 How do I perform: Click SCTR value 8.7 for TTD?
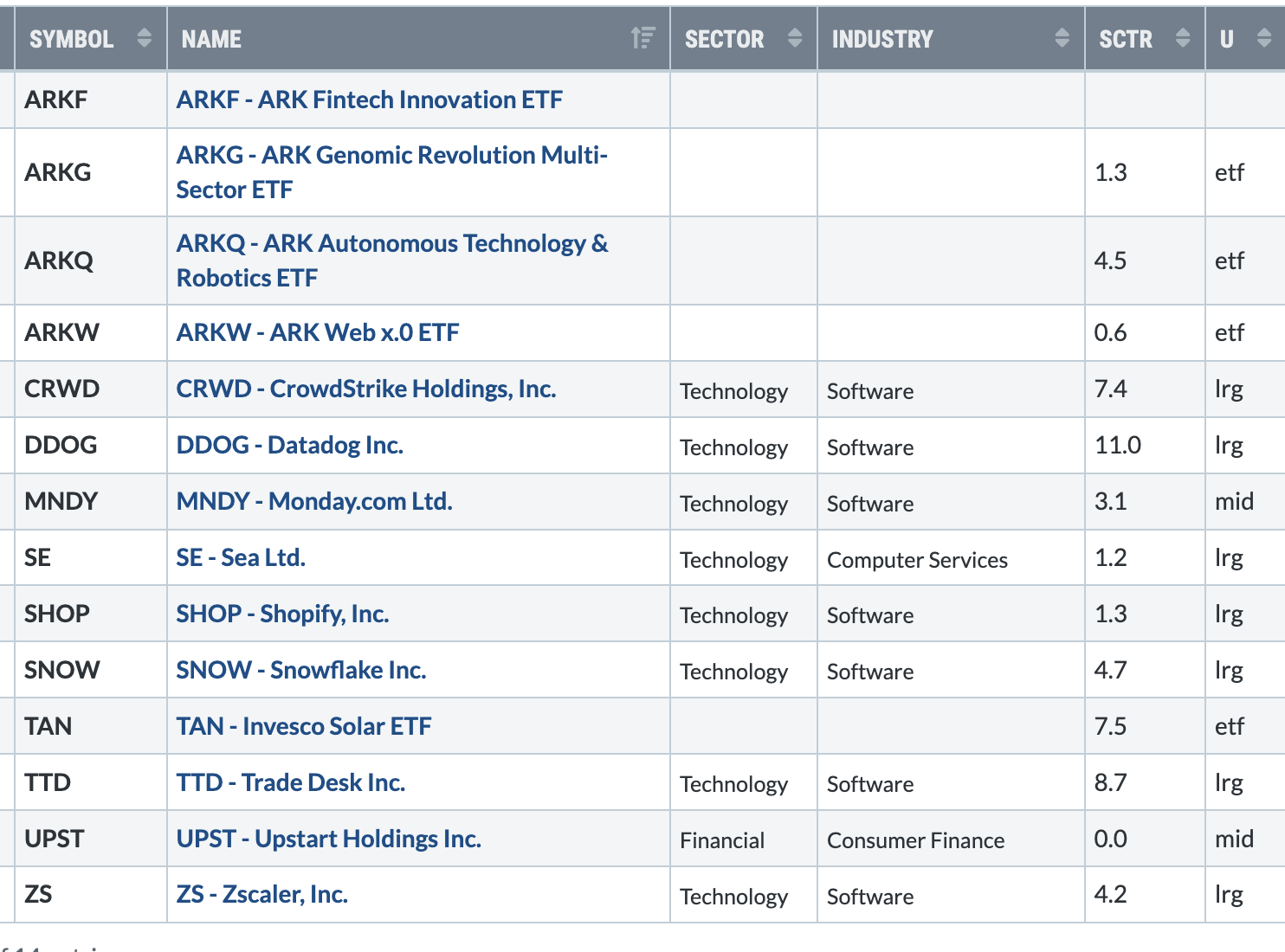1110,782
